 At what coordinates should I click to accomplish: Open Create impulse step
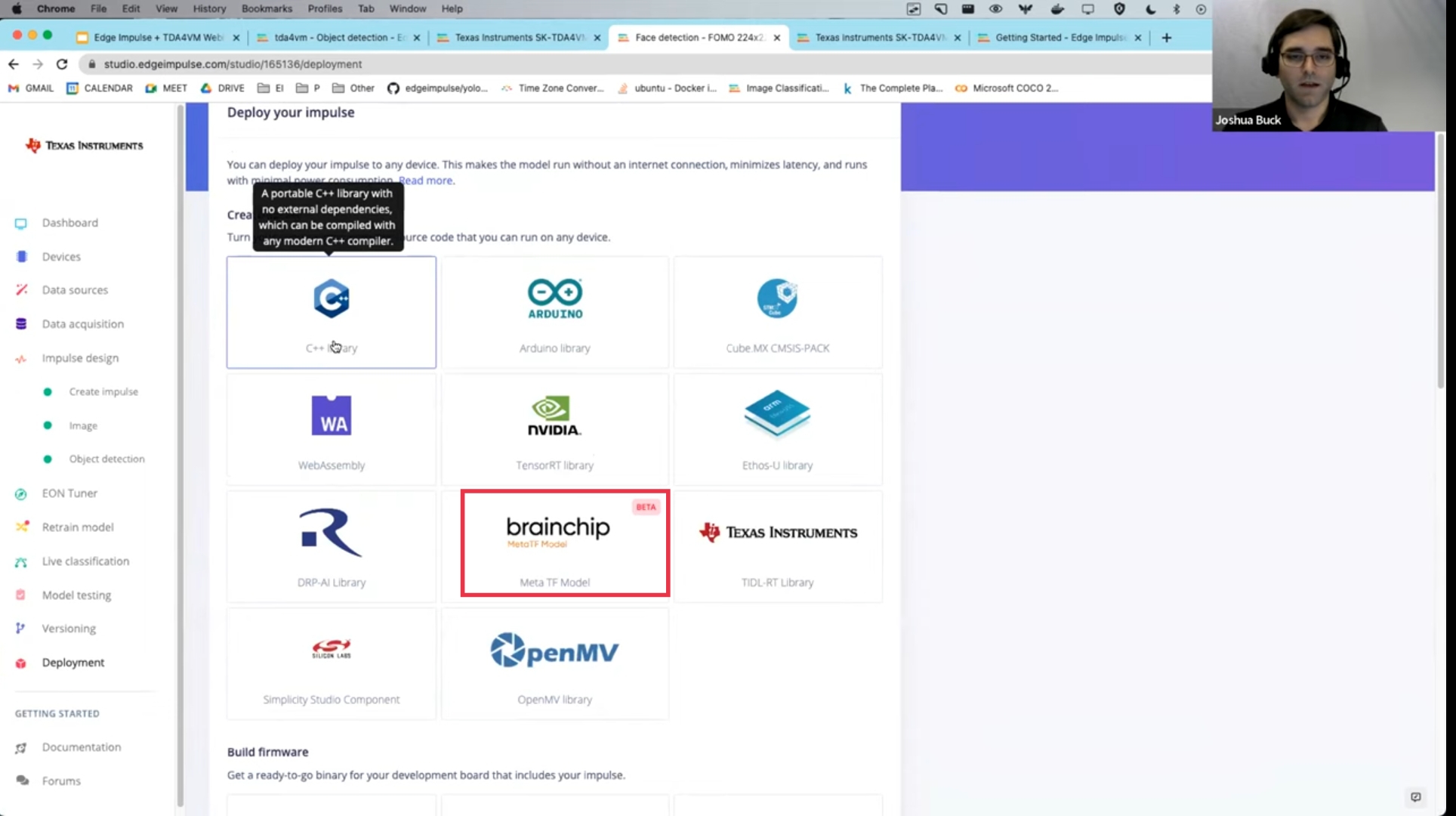103,392
